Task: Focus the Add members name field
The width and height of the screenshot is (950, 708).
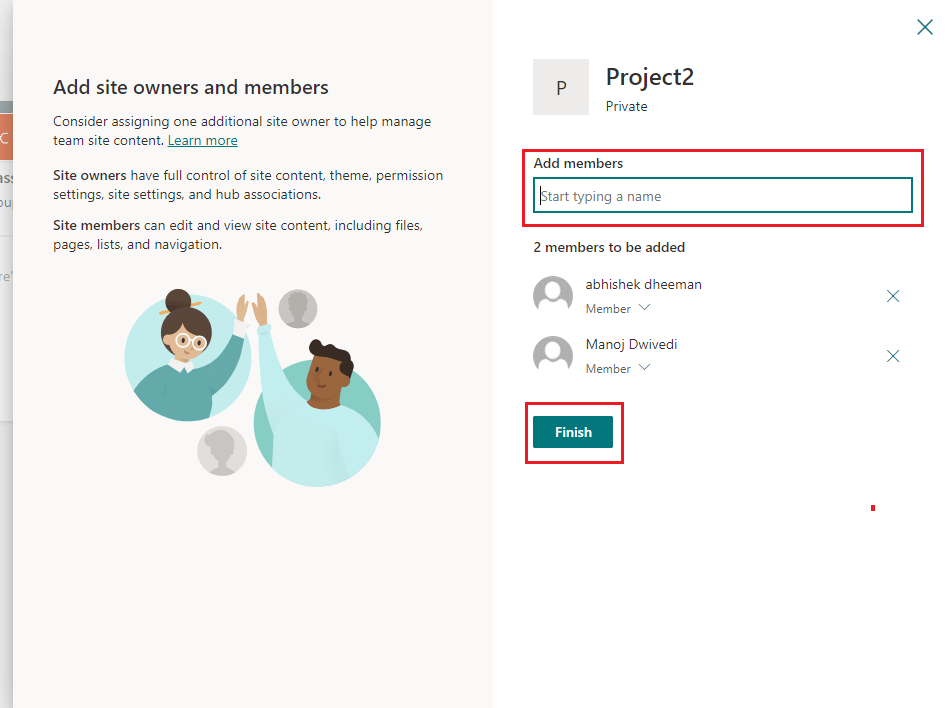Action: click(x=722, y=196)
